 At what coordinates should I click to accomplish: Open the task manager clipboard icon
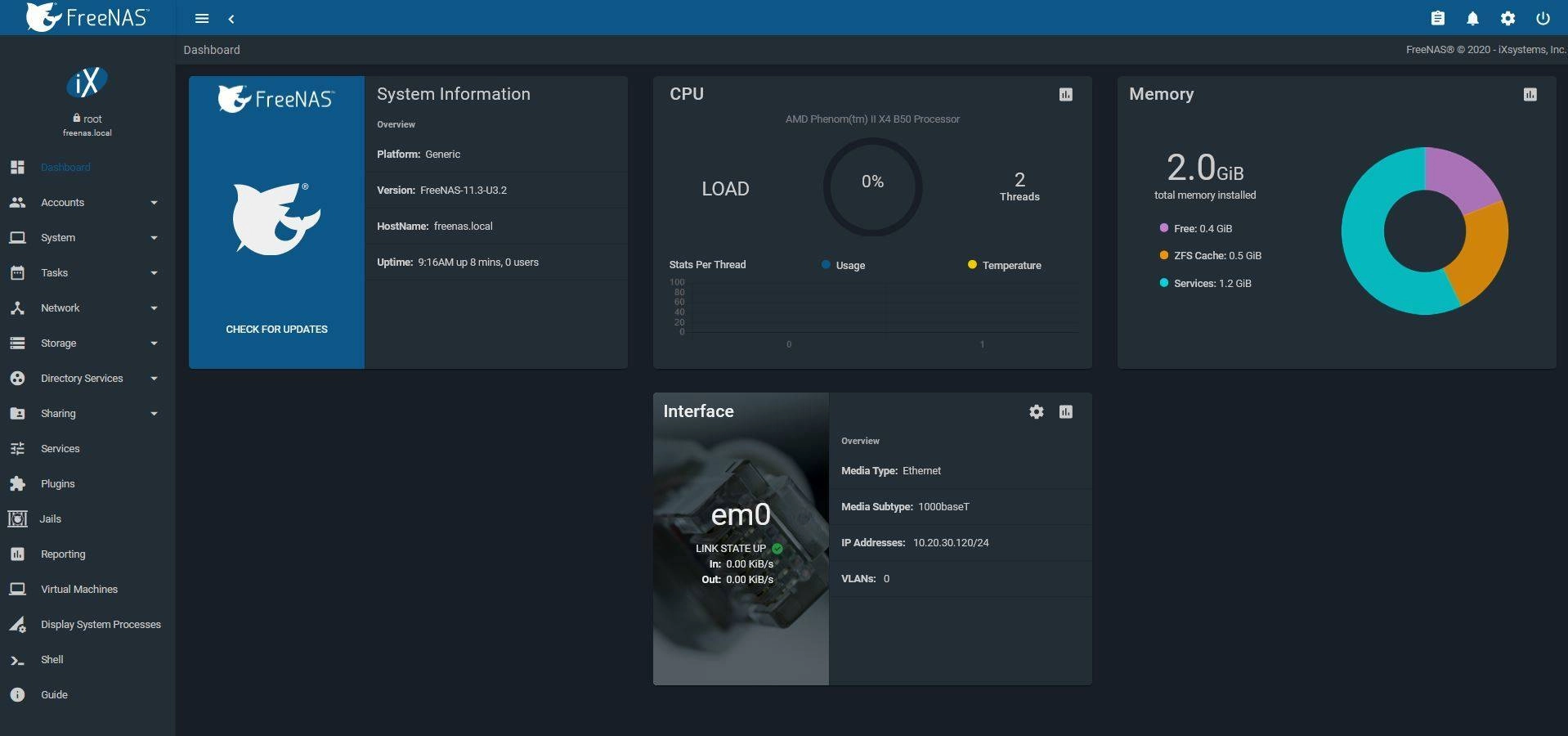[x=1438, y=18]
